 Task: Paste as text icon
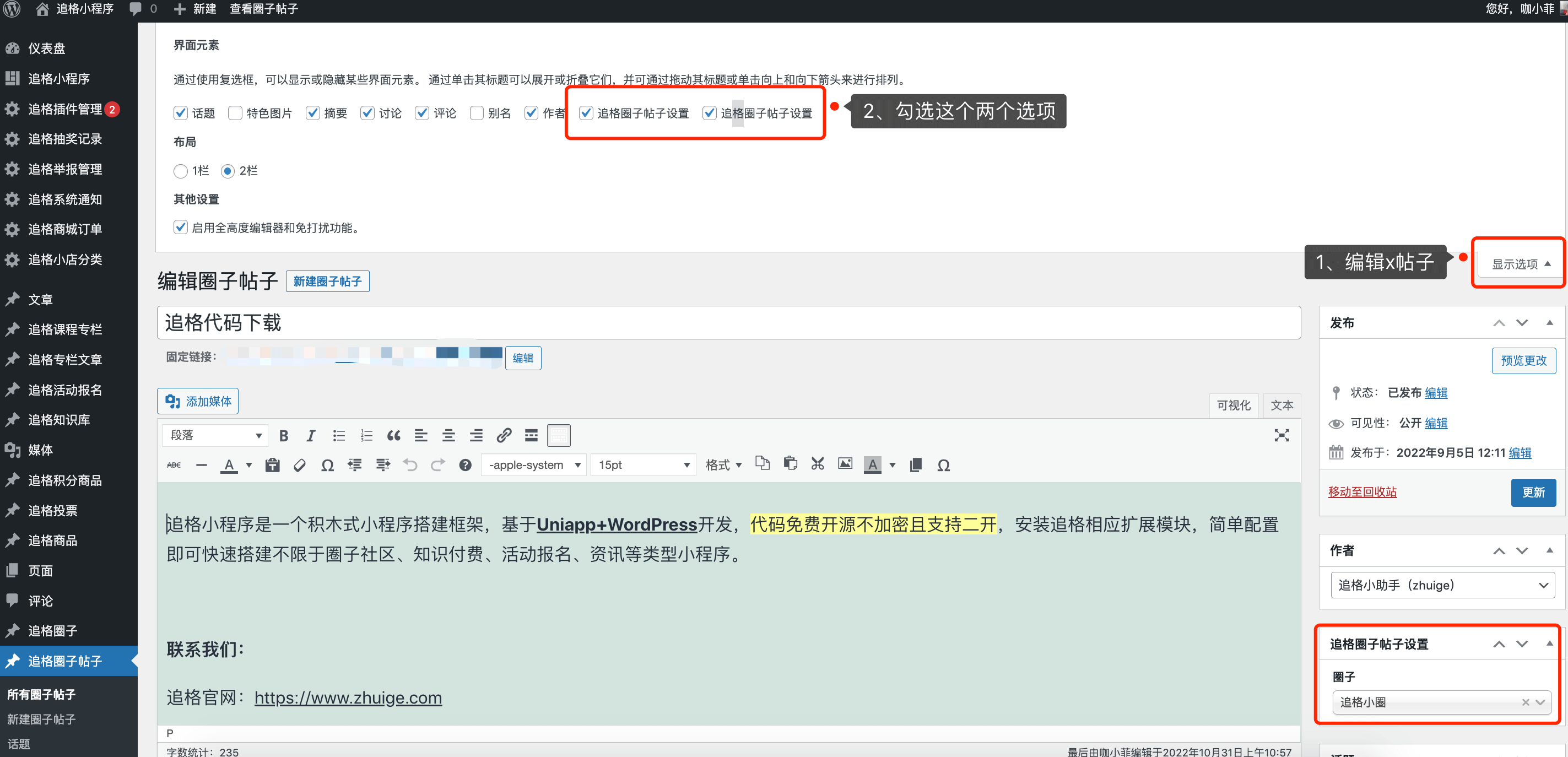click(272, 466)
